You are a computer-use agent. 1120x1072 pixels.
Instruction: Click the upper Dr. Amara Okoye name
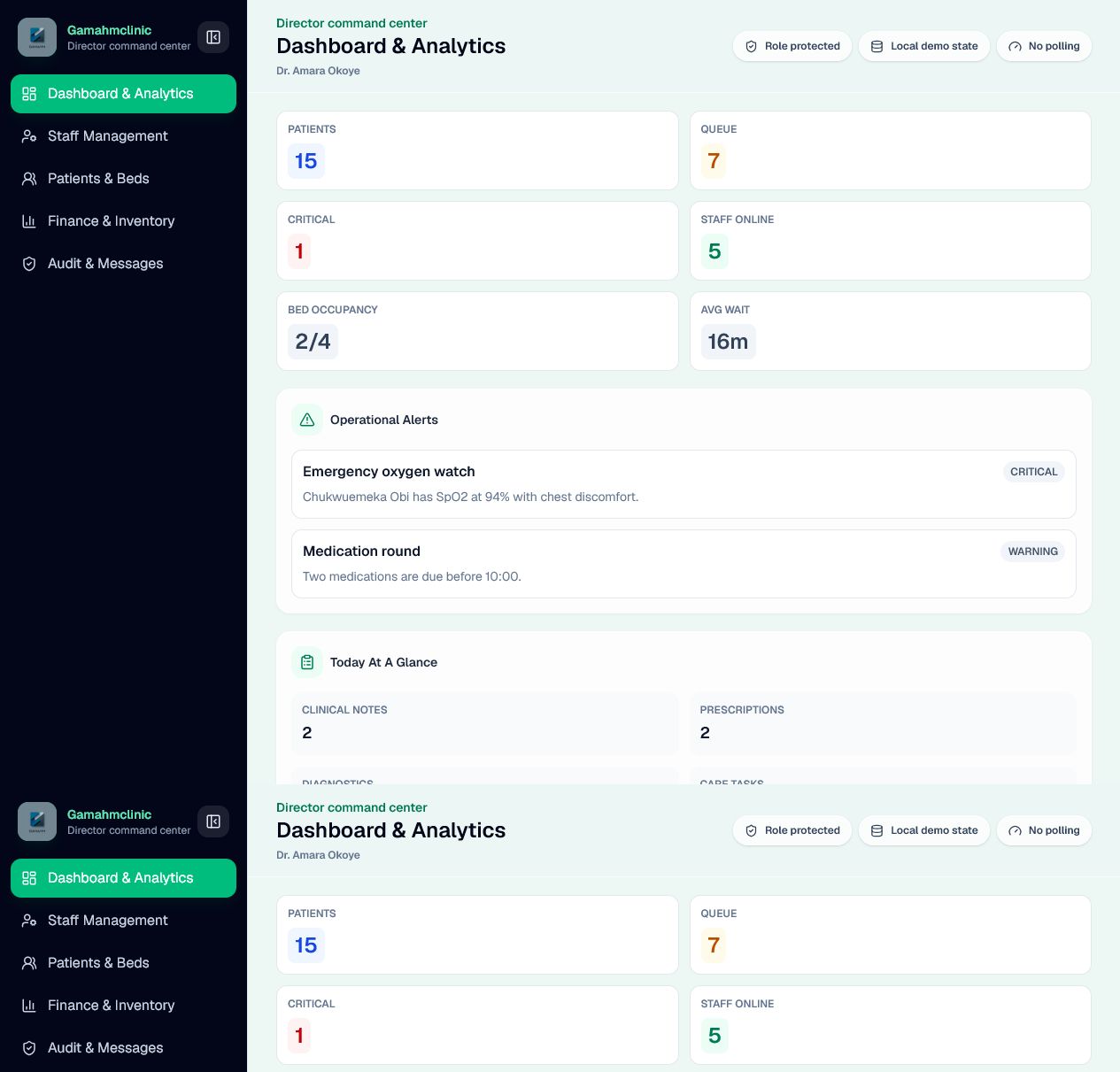point(318,71)
